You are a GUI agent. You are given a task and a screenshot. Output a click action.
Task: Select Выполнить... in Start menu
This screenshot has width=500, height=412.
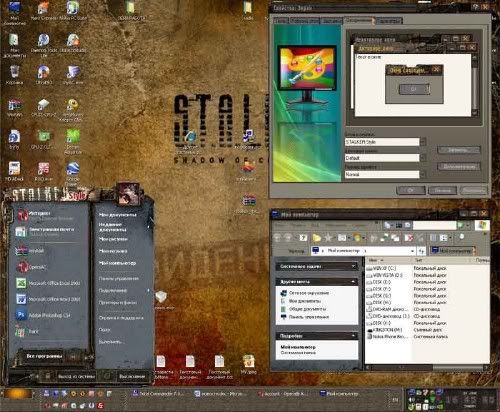tap(112, 342)
